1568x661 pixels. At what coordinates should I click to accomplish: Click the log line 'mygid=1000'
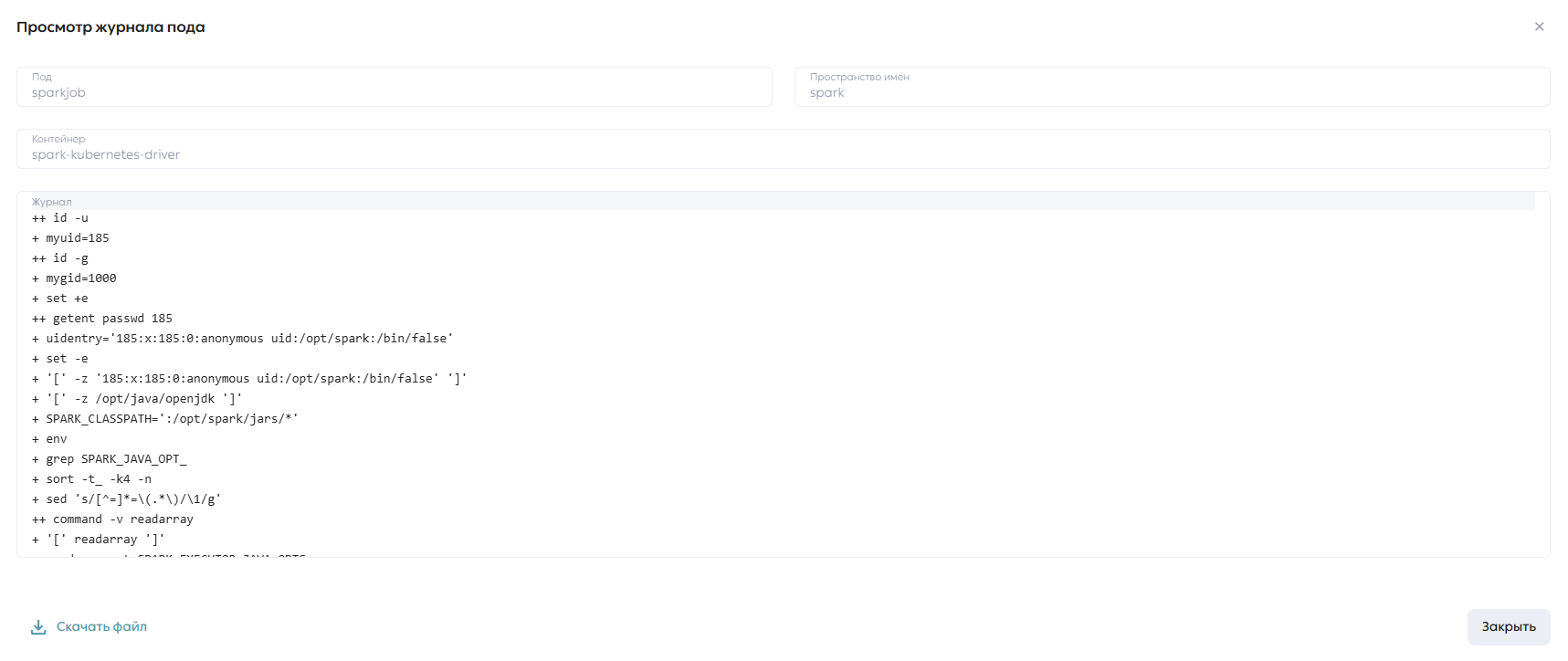(x=74, y=278)
